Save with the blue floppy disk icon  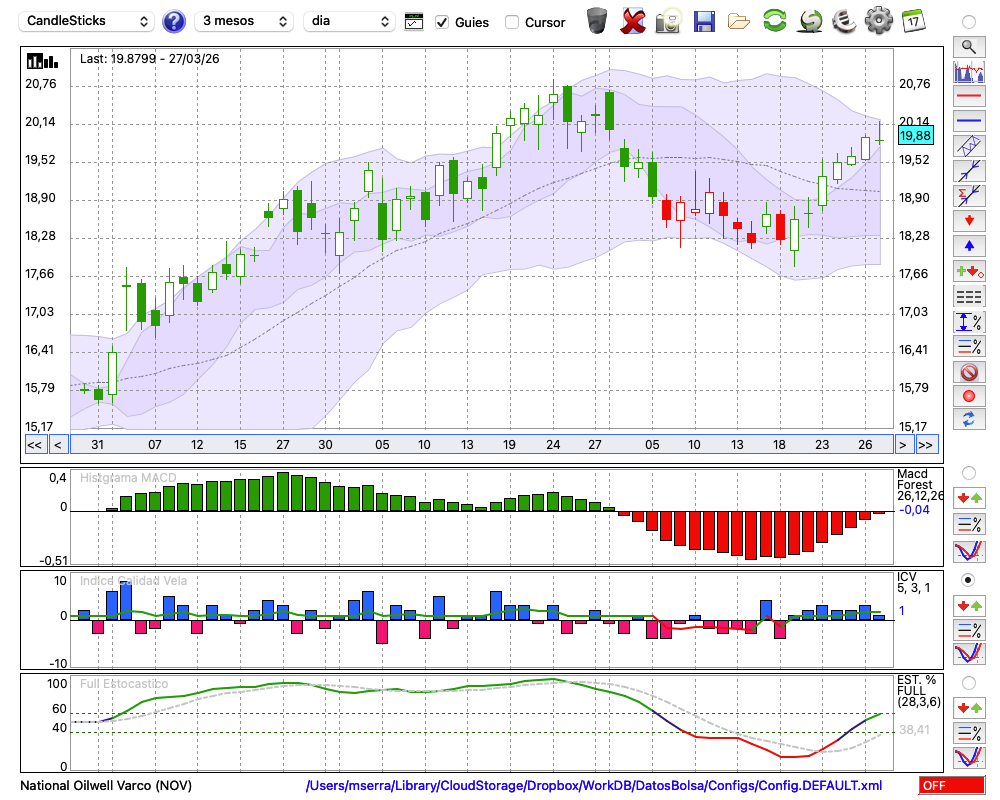pyautogui.click(x=704, y=21)
